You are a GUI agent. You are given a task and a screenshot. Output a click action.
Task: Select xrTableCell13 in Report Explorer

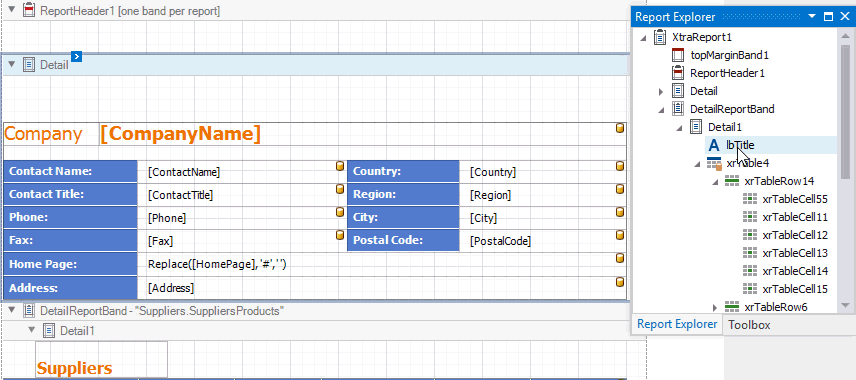pos(795,253)
